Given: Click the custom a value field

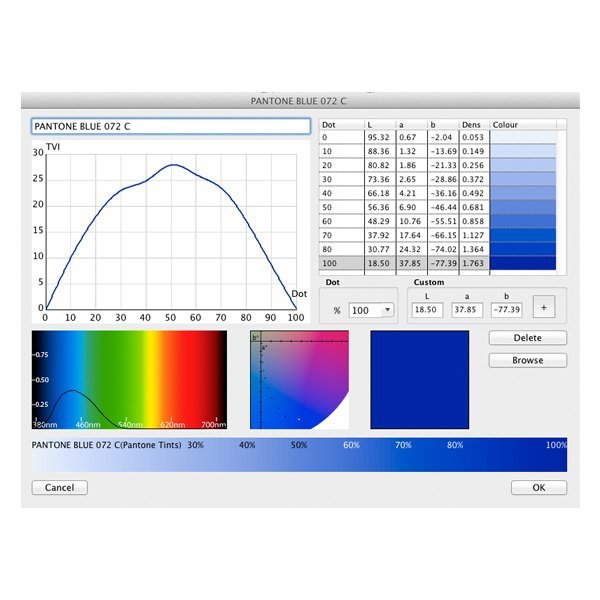Looking at the screenshot, I should pos(468,310).
